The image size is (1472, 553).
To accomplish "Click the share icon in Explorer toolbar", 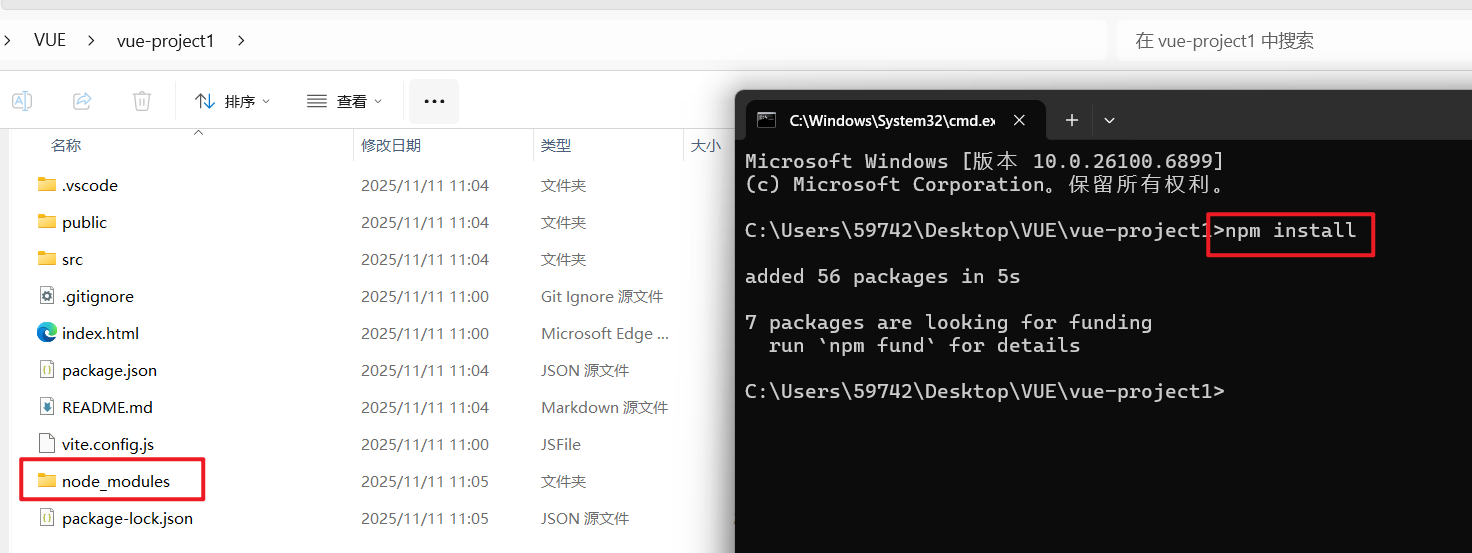I will [x=82, y=101].
